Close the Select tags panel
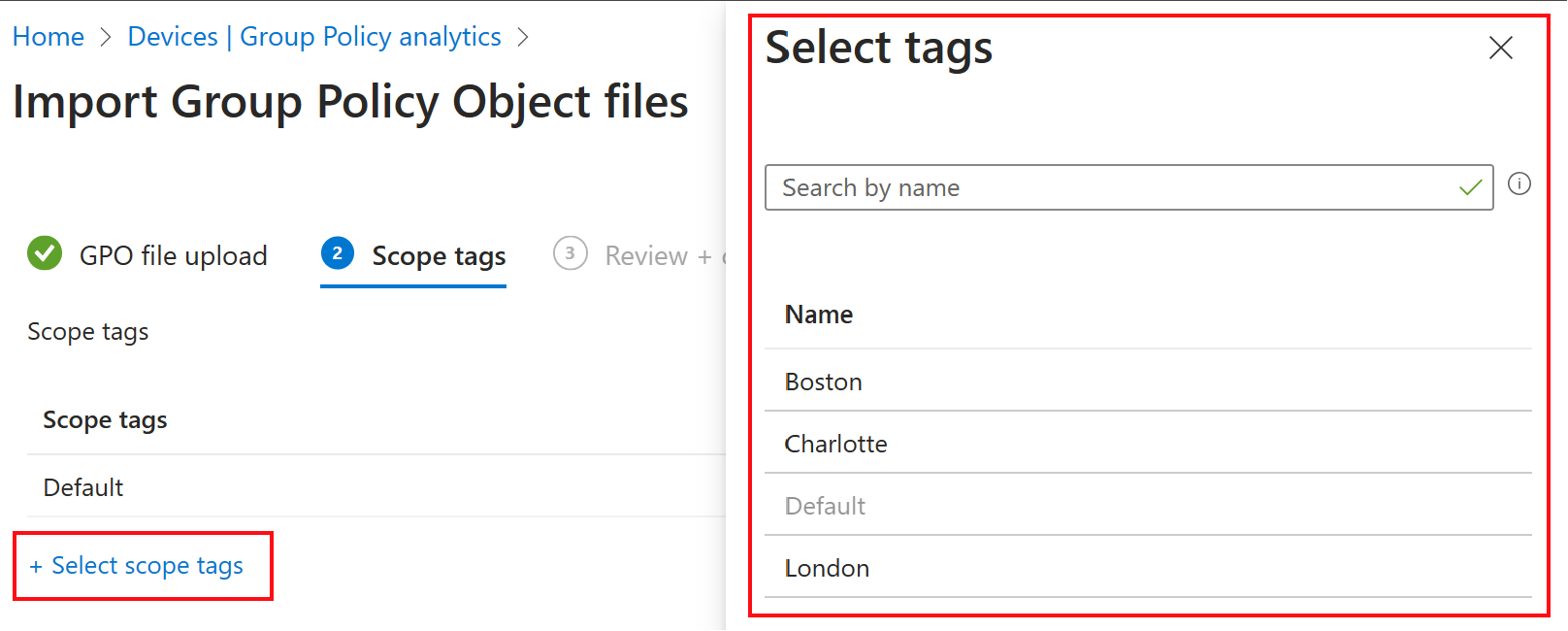This screenshot has height=631, width=1568. [x=1500, y=48]
